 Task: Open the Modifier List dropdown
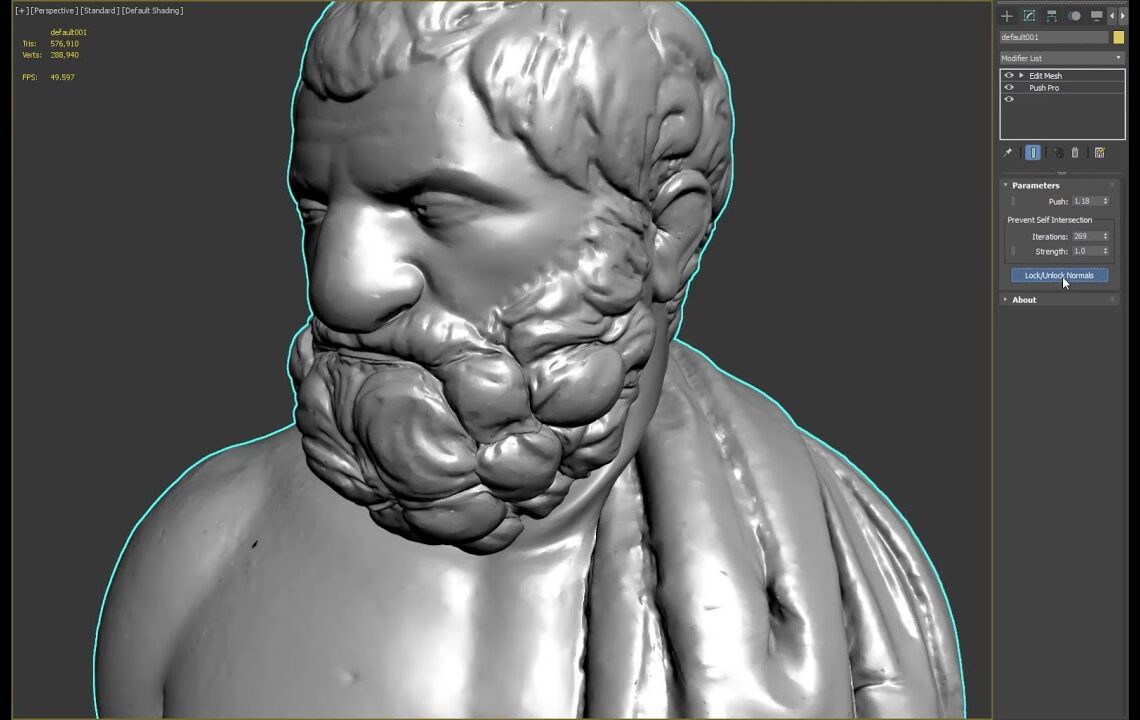click(x=1062, y=57)
